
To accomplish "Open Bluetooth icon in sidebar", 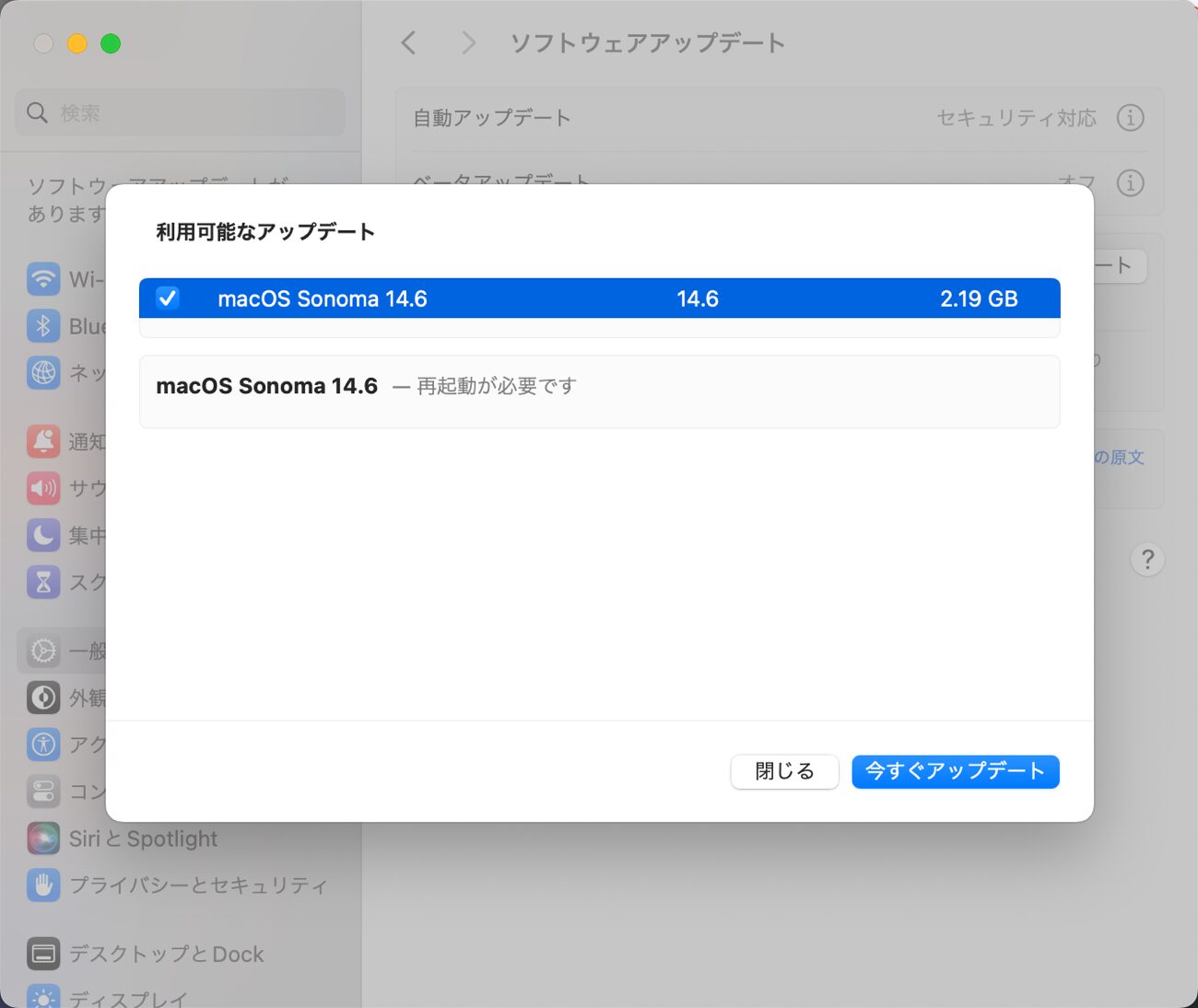I will click(x=43, y=325).
